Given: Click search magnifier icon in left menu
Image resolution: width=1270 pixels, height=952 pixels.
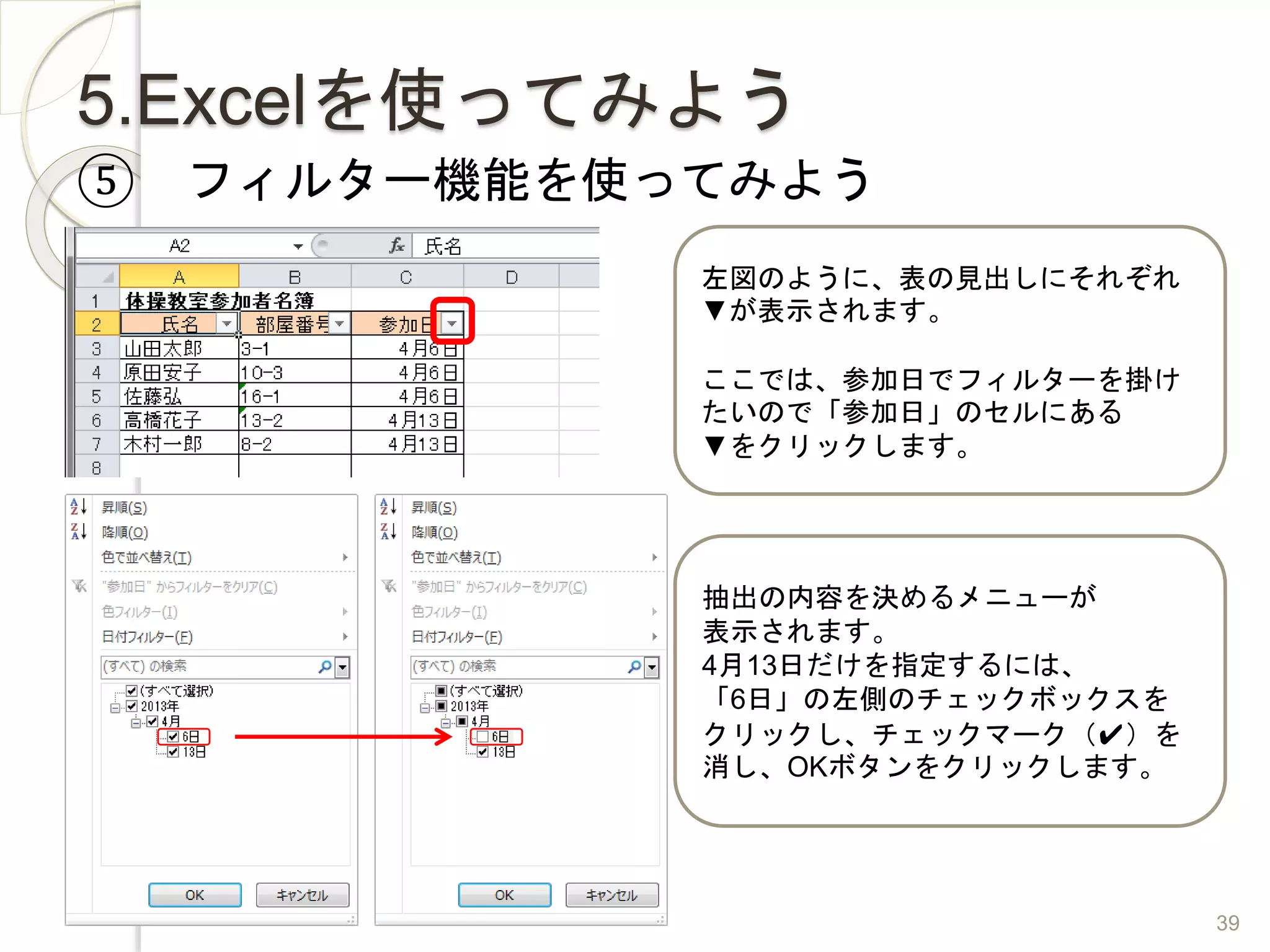Looking at the screenshot, I should pos(325,667).
